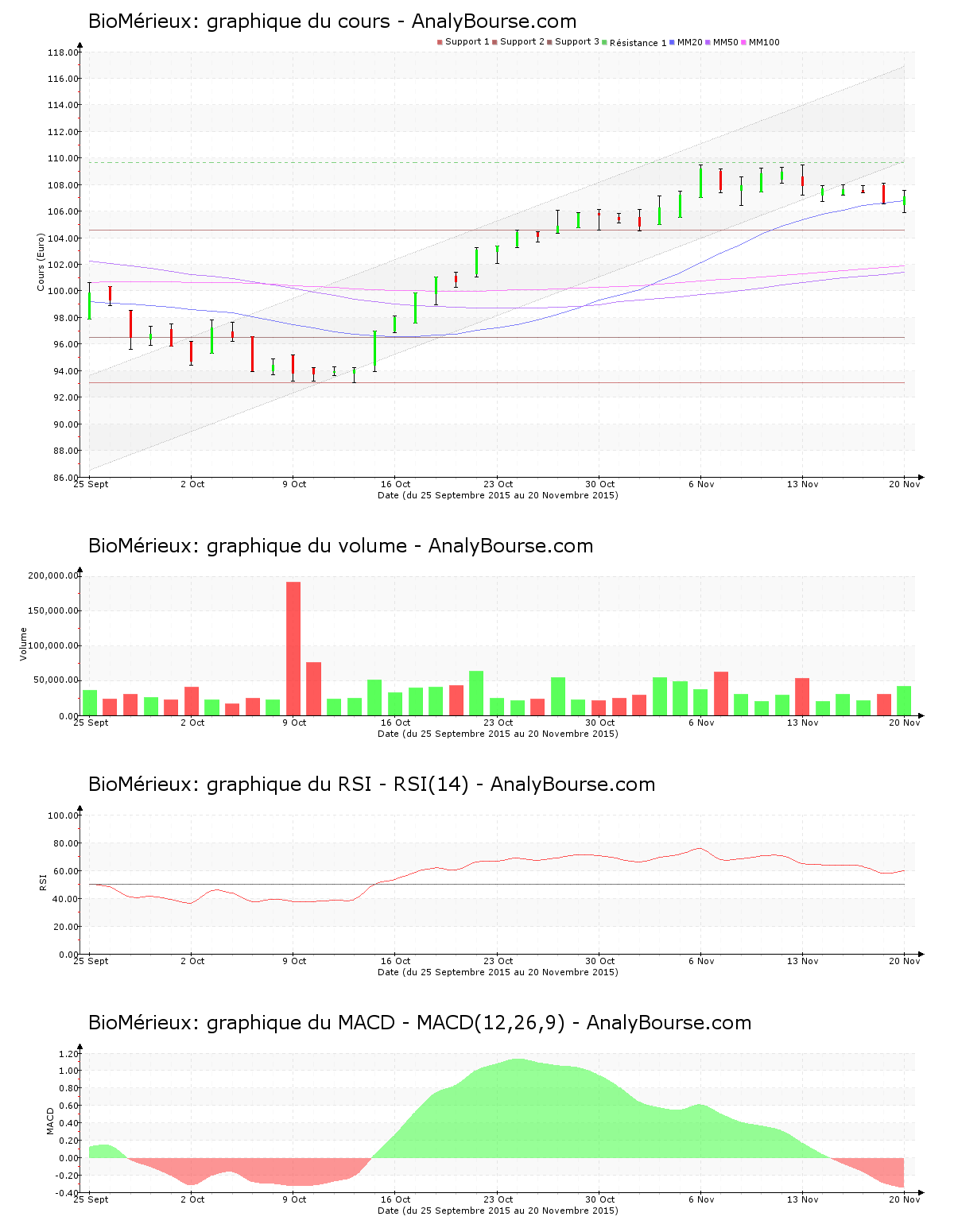
Task: Click the Support 1 legend color square
Action: 440,42
